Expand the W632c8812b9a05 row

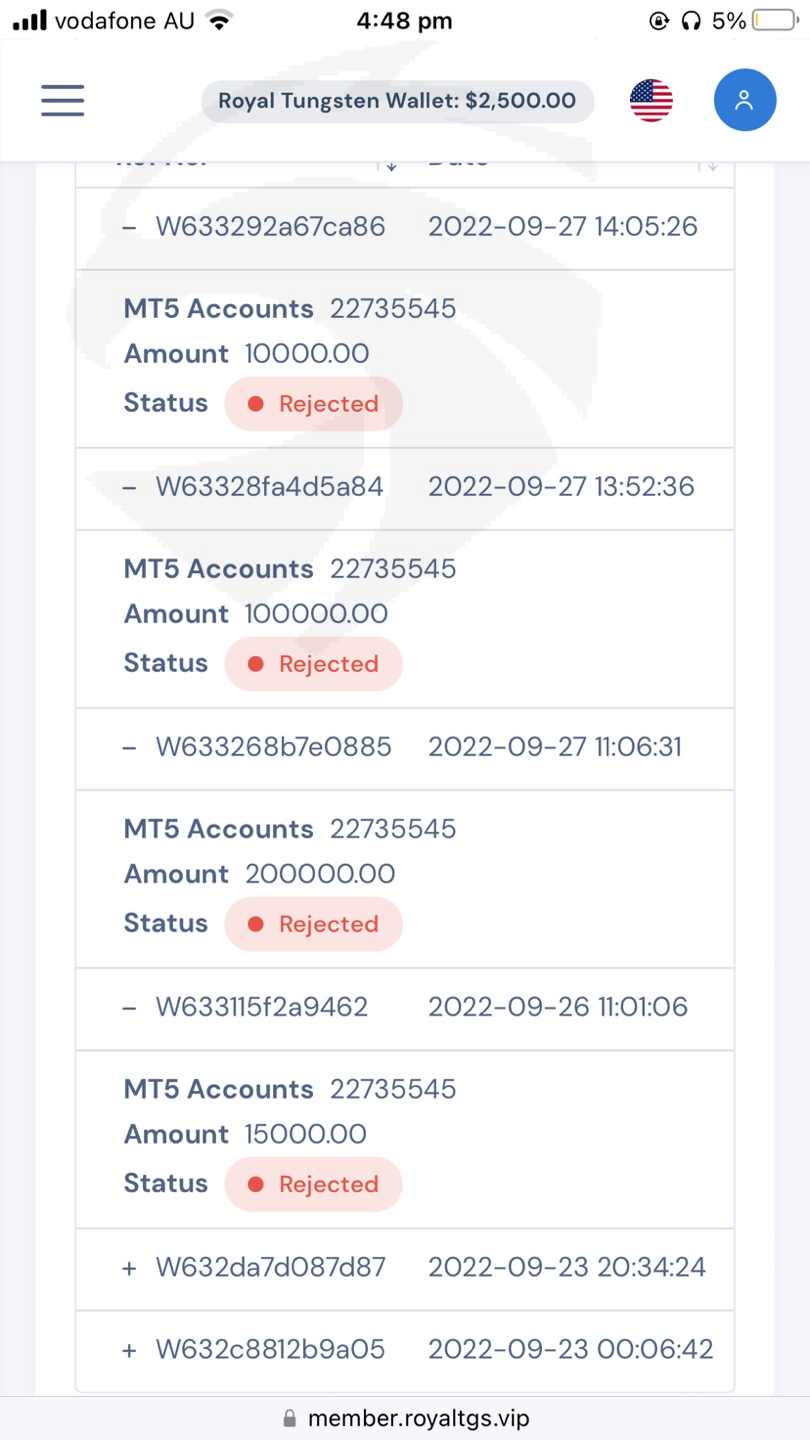point(129,1350)
